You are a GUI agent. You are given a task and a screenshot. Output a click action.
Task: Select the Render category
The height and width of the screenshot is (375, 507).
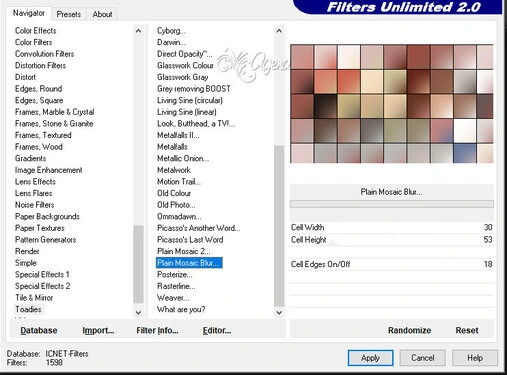[27, 251]
